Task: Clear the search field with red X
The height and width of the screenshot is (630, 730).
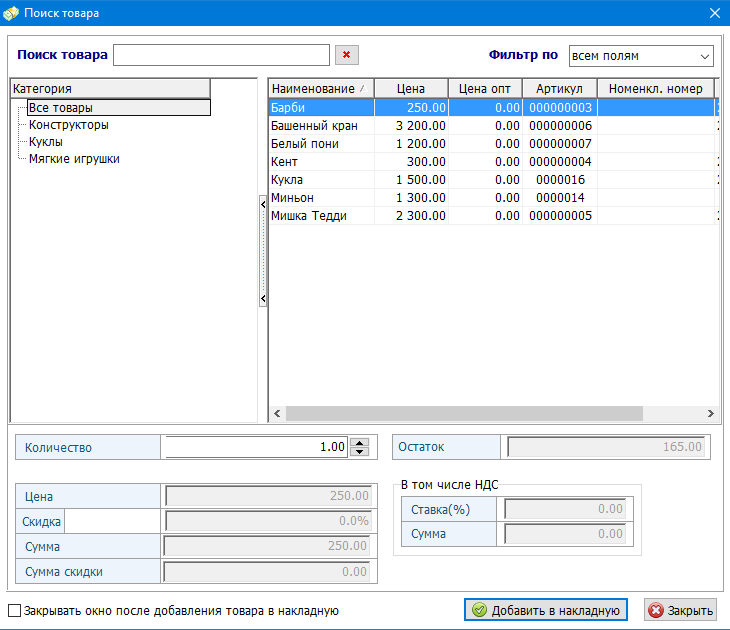Action: (346, 55)
